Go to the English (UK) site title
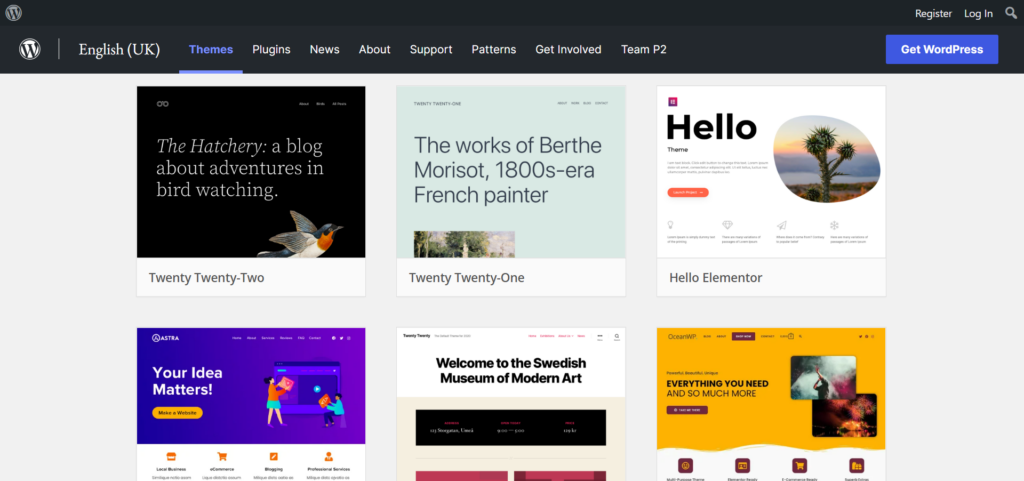This screenshot has height=481, width=1024. (119, 50)
